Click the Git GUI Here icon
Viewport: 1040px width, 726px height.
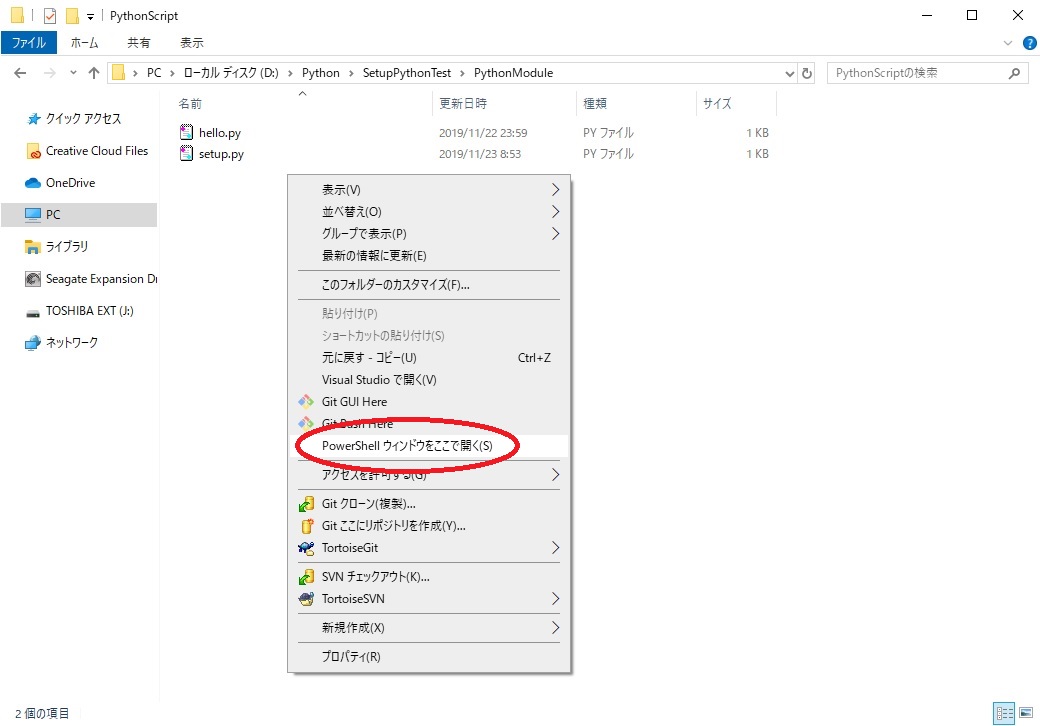click(x=306, y=401)
